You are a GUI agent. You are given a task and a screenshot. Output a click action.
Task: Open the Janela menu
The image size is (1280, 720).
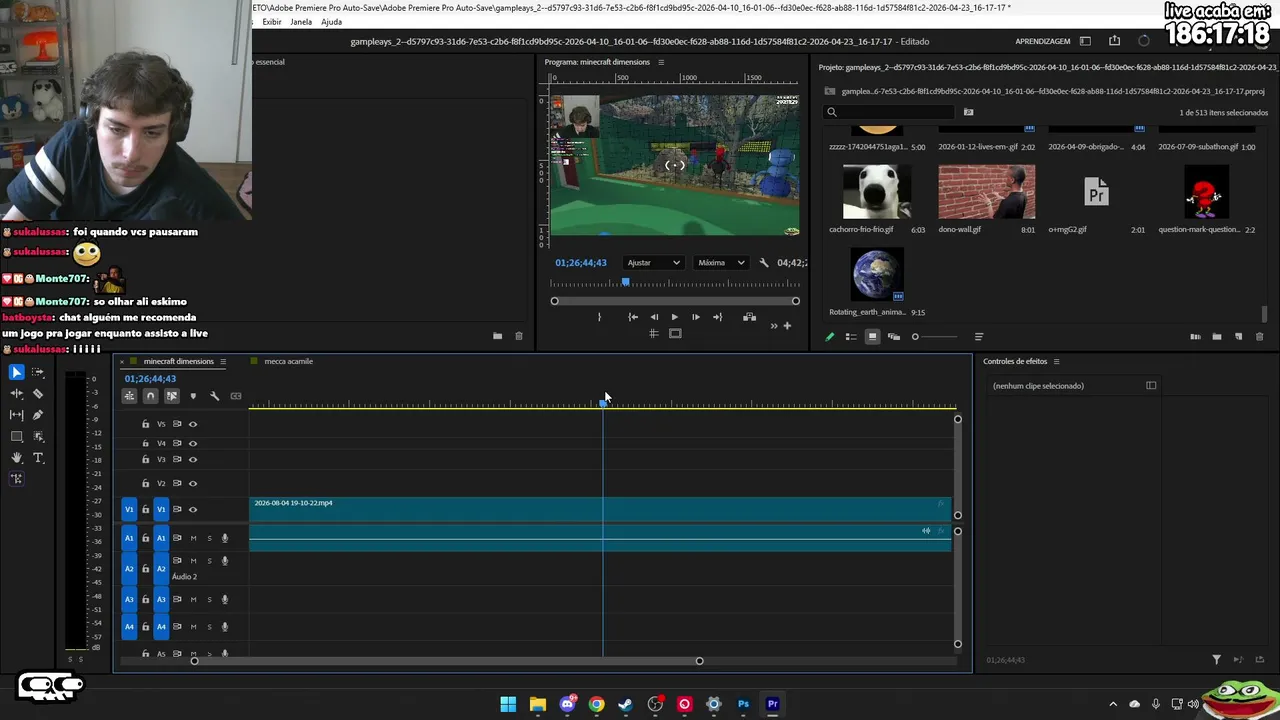click(301, 22)
